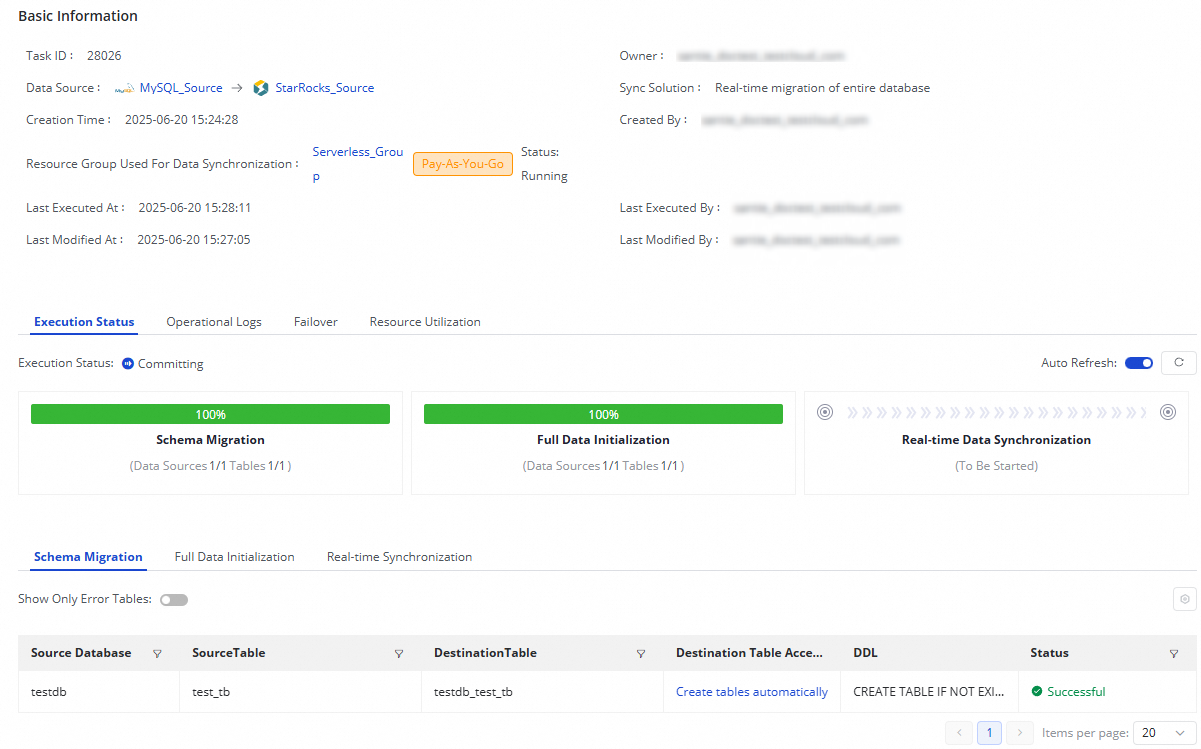
Task: Go to next page arrow
Action: tap(1019, 733)
